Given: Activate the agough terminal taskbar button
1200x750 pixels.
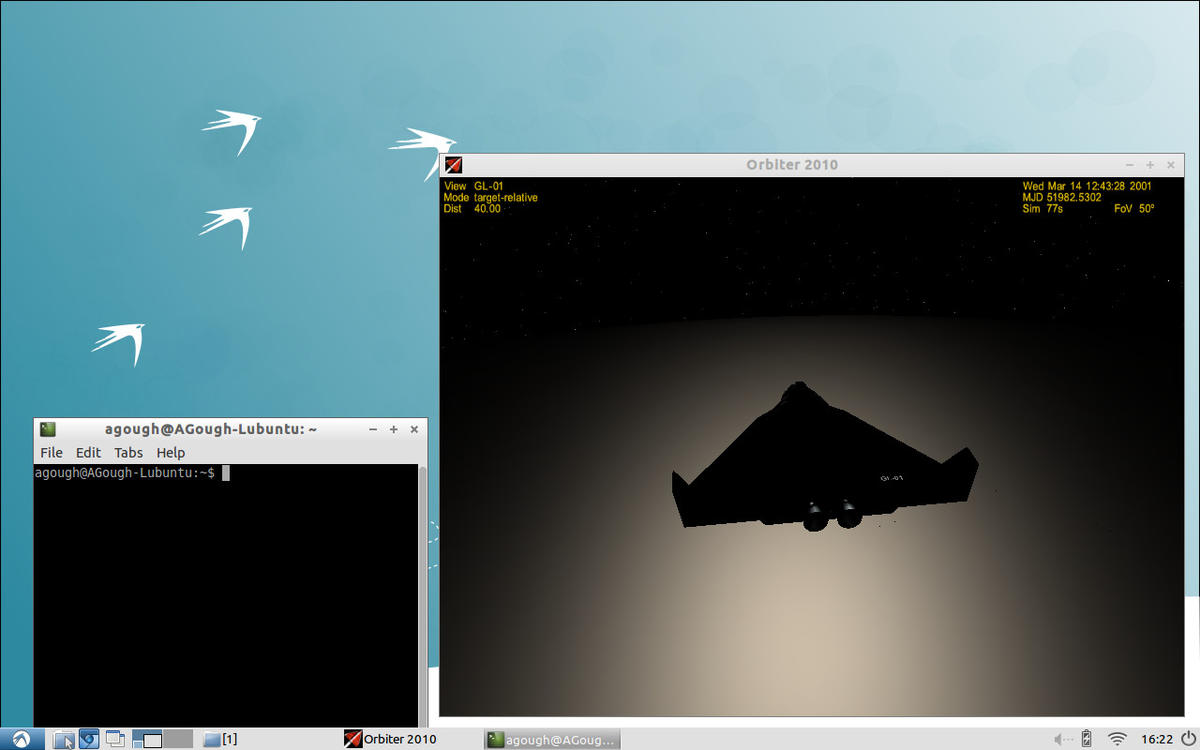Looking at the screenshot, I should coord(552,739).
